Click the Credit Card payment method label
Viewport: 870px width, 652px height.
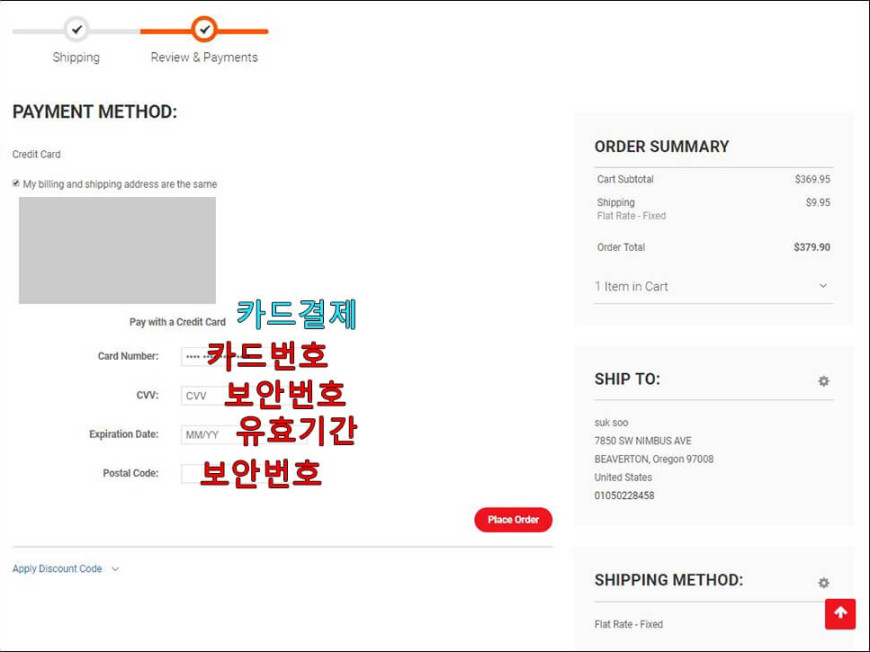coord(37,154)
